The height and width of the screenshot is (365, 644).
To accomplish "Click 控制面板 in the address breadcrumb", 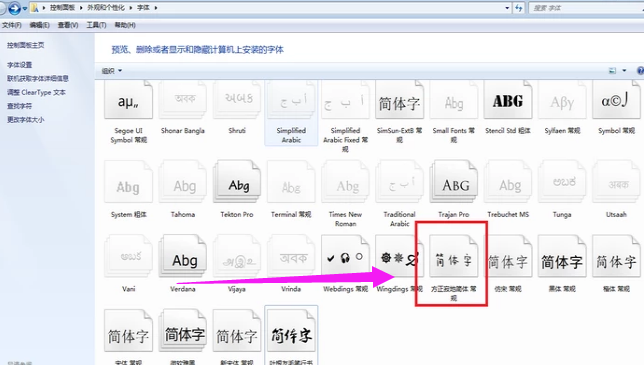I will pos(62,8).
